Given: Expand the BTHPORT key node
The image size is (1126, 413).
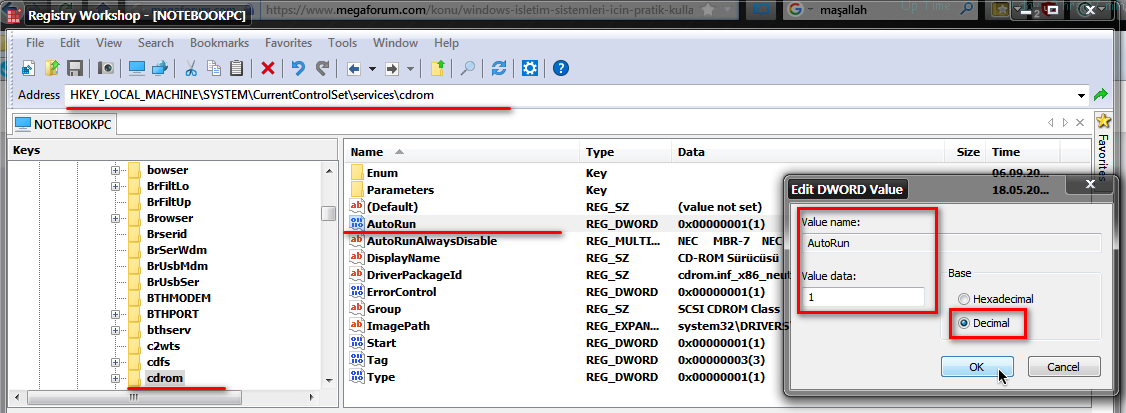Looking at the screenshot, I should click(115, 314).
